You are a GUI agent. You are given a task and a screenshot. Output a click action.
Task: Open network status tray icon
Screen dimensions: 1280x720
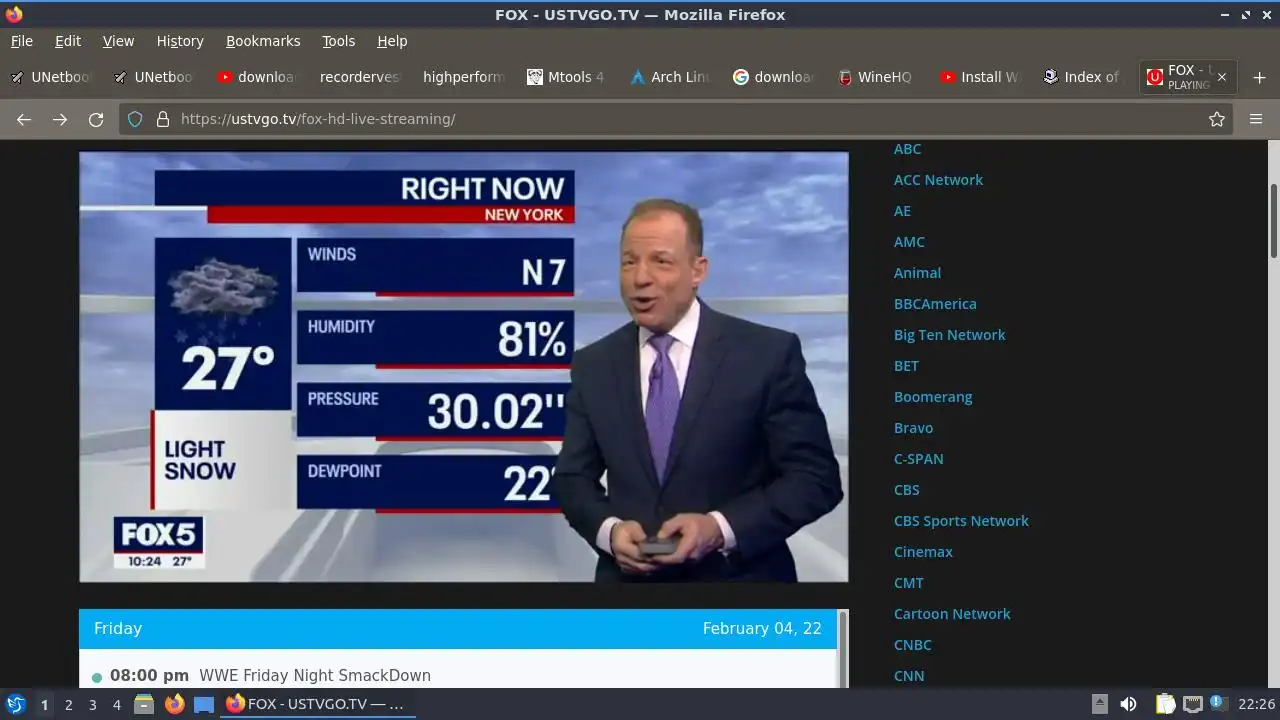point(1192,704)
